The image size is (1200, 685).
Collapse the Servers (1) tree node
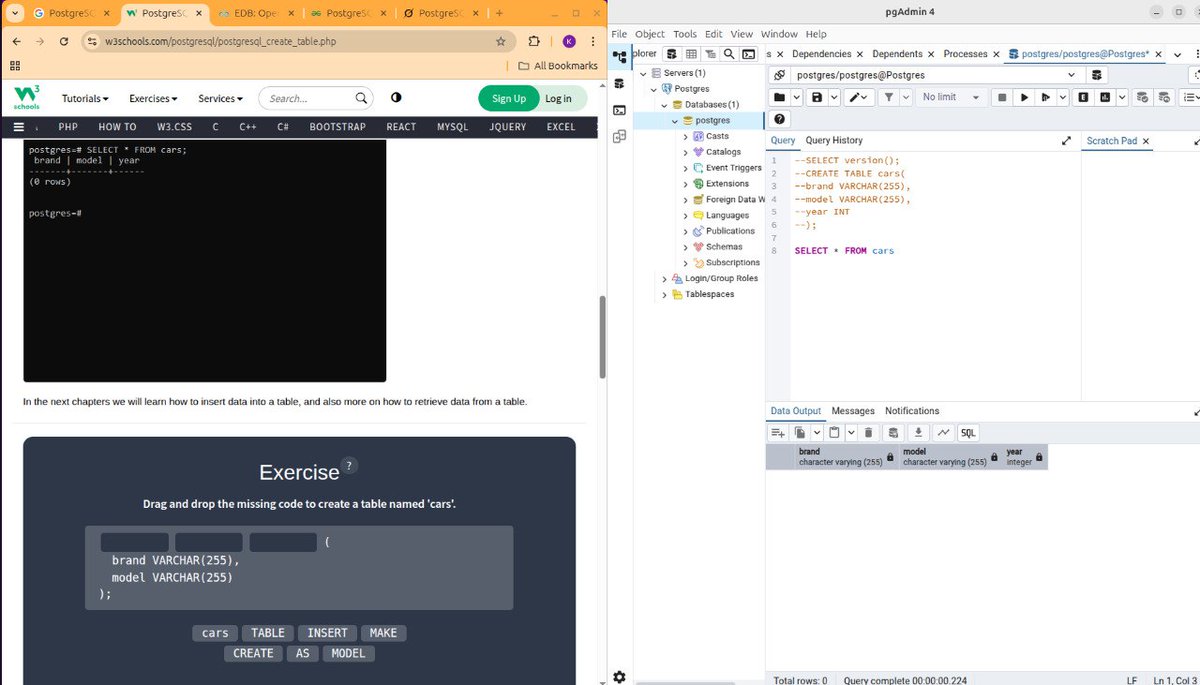(x=643, y=73)
